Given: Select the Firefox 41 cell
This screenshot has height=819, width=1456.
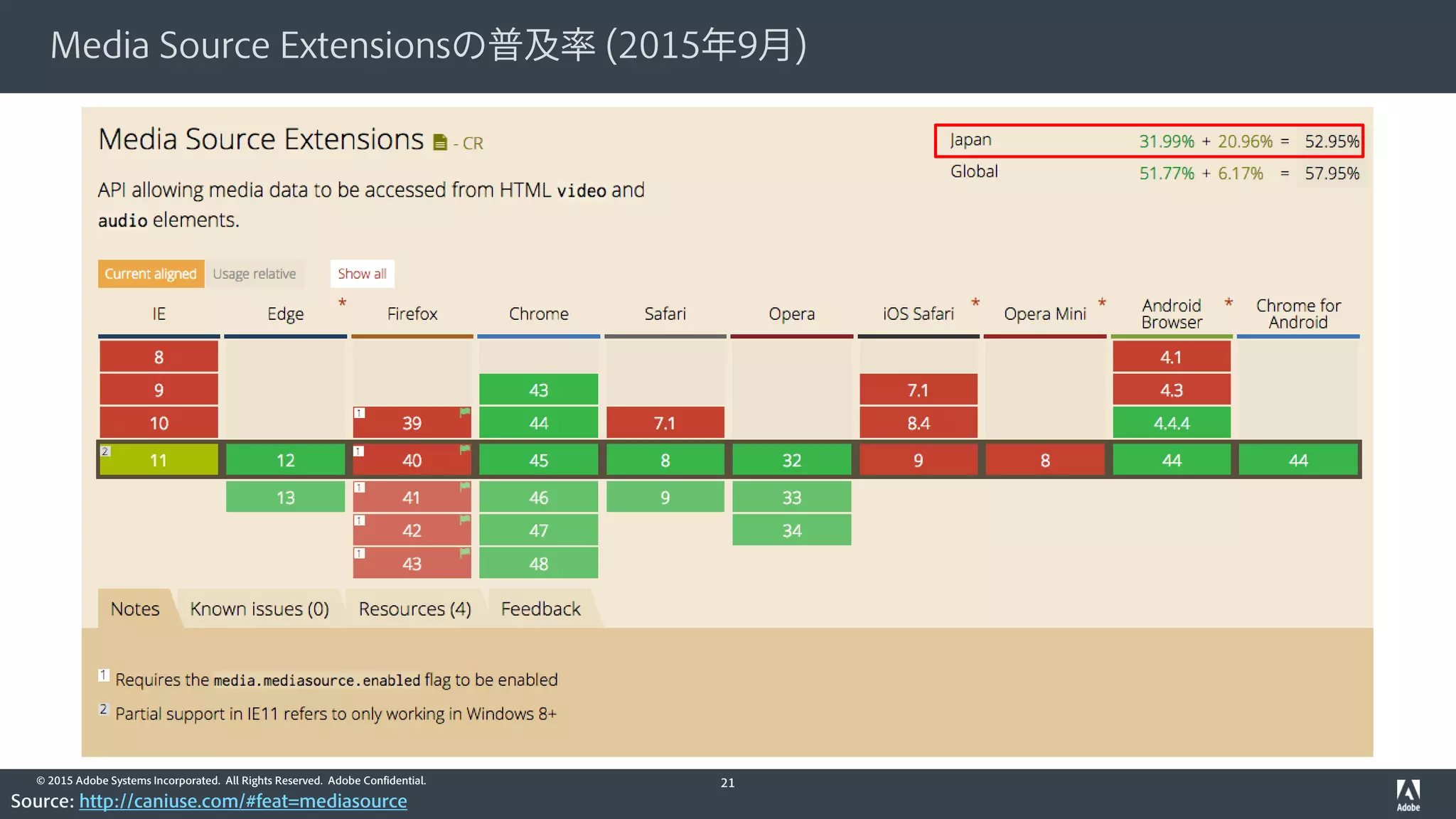Looking at the screenshot, I should (412, 497).
